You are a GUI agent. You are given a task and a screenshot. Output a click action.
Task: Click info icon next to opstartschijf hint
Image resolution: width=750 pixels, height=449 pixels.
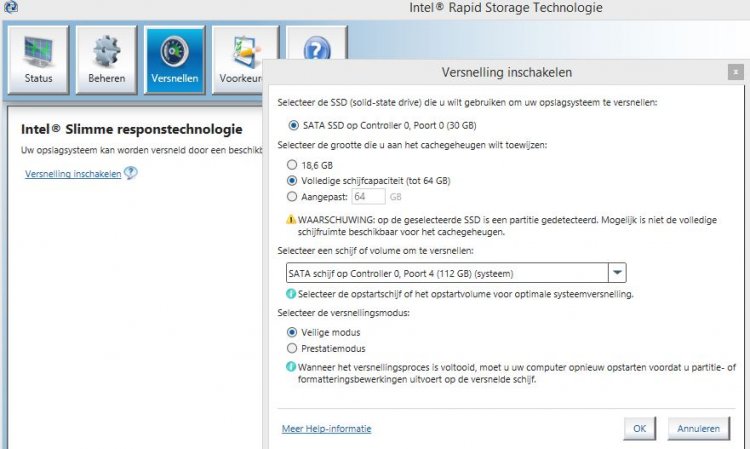point(290,294)
